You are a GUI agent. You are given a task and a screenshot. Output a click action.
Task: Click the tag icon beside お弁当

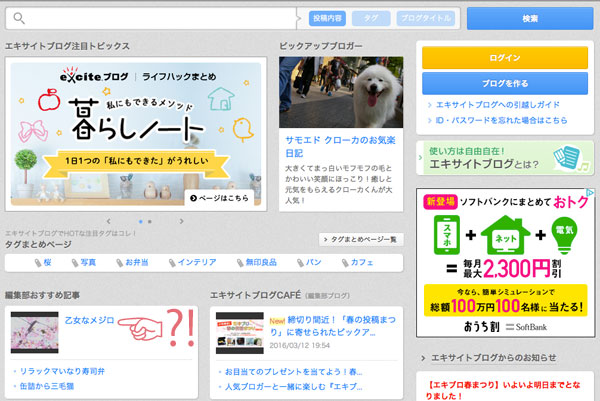120,263
